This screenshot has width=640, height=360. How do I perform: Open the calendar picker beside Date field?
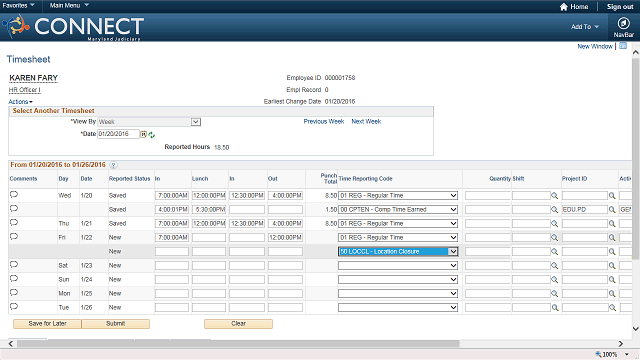tap(144, 134)
